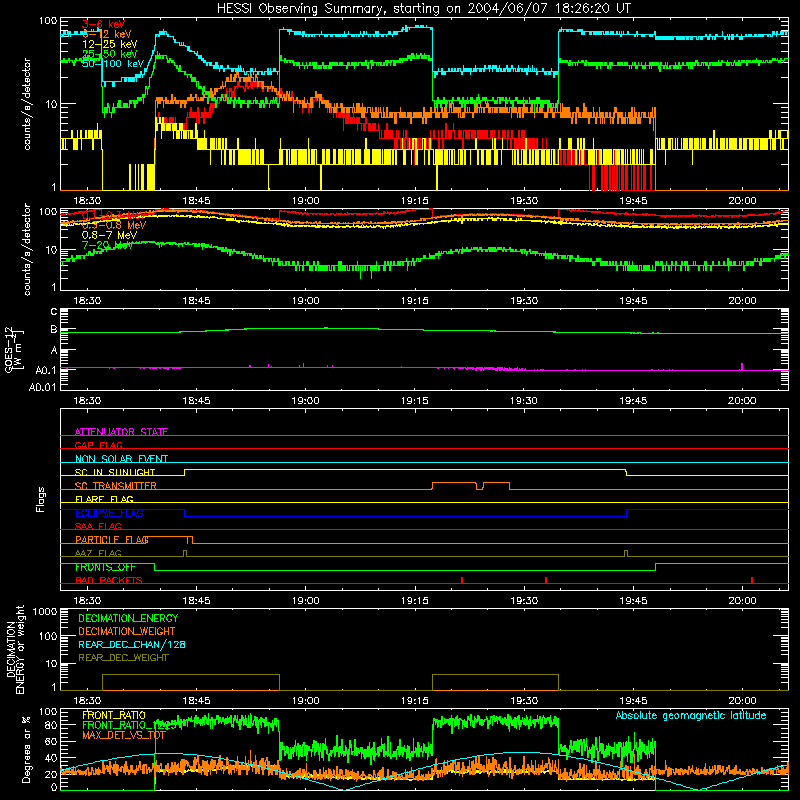Click the FRONTS_OFF flag label

tap(105, 567)
